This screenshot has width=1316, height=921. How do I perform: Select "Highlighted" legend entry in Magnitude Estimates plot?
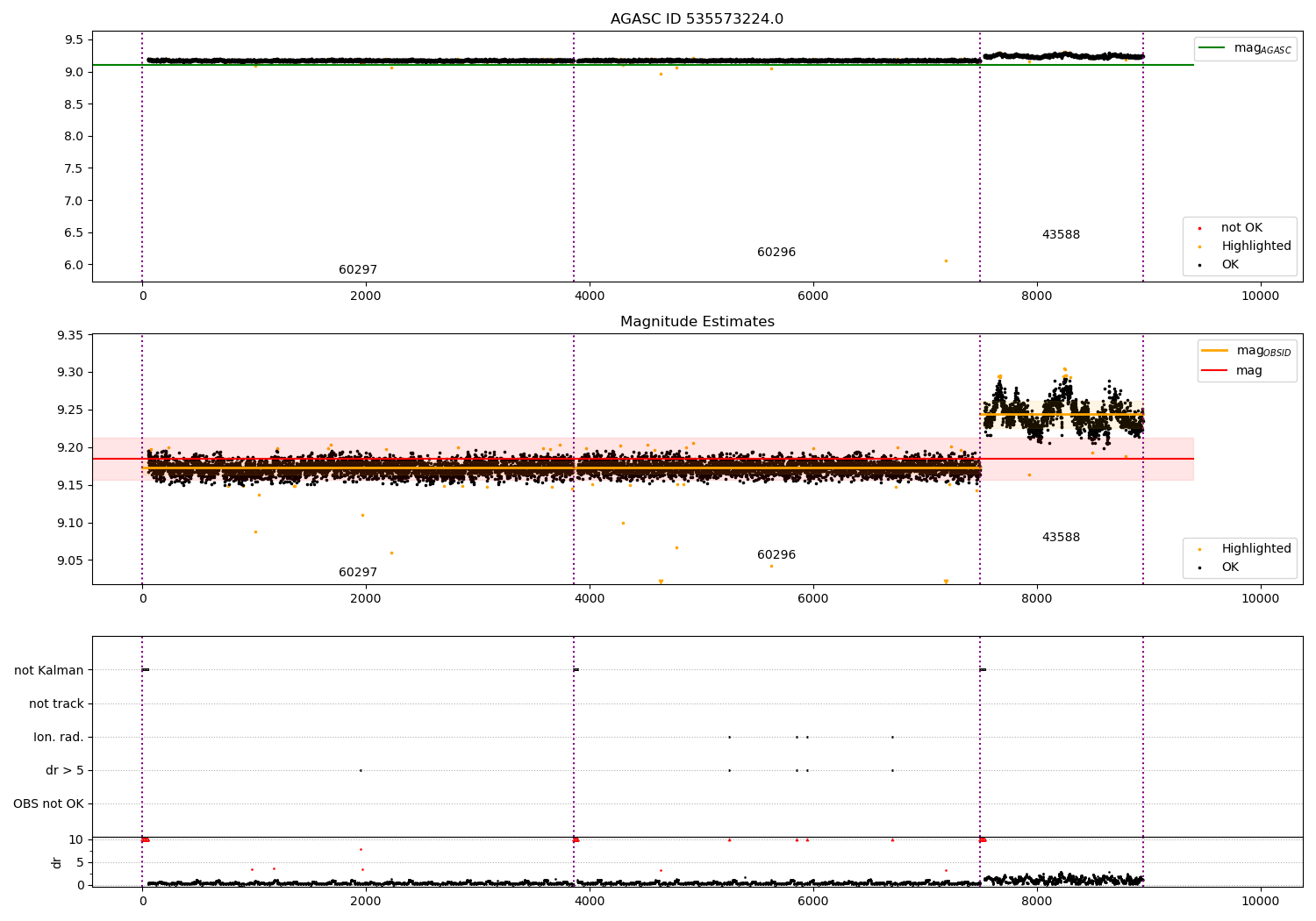pyautogui.click(x=1256, y=549)
